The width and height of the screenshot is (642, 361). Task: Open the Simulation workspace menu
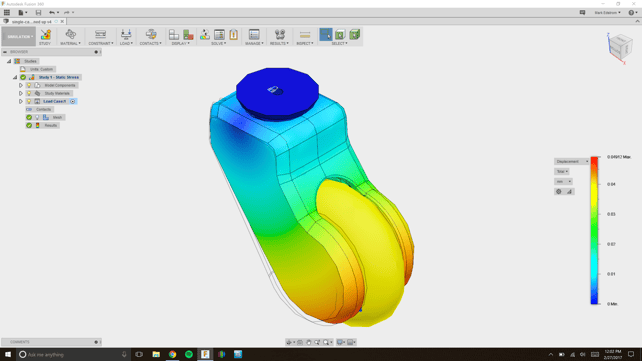coord(18,36)
